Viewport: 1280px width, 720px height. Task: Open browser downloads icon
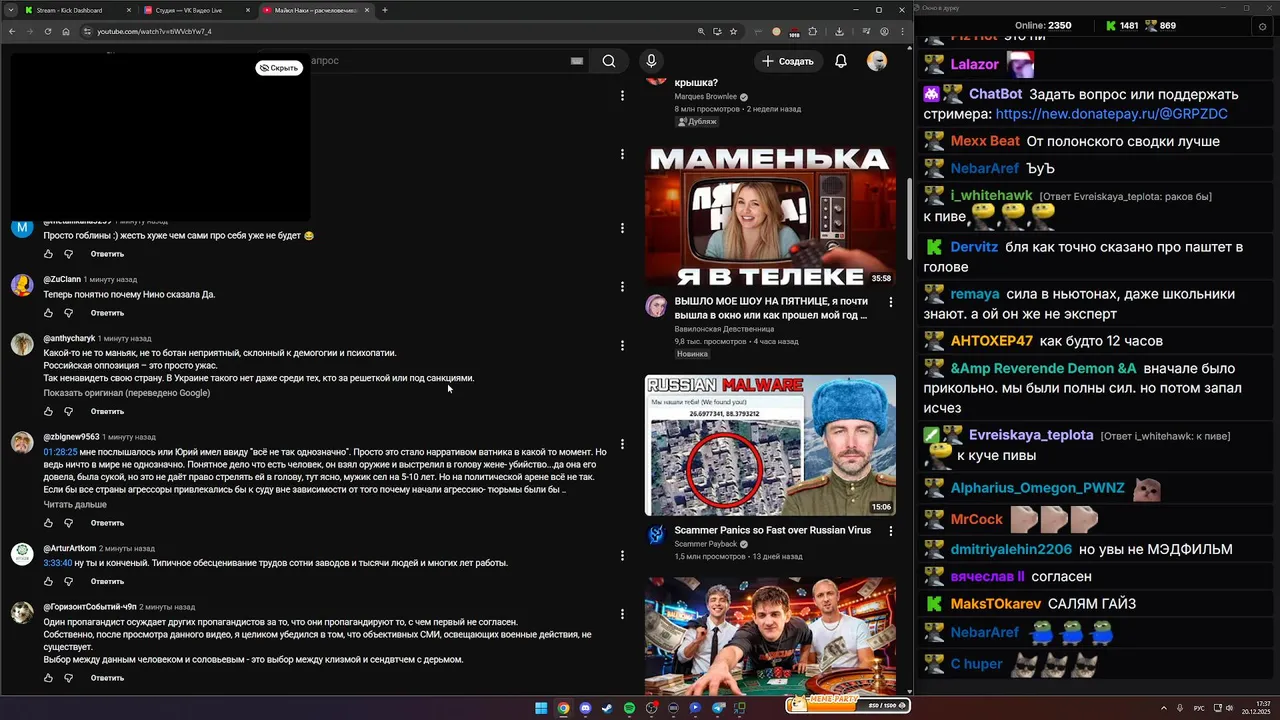(839, 31)
